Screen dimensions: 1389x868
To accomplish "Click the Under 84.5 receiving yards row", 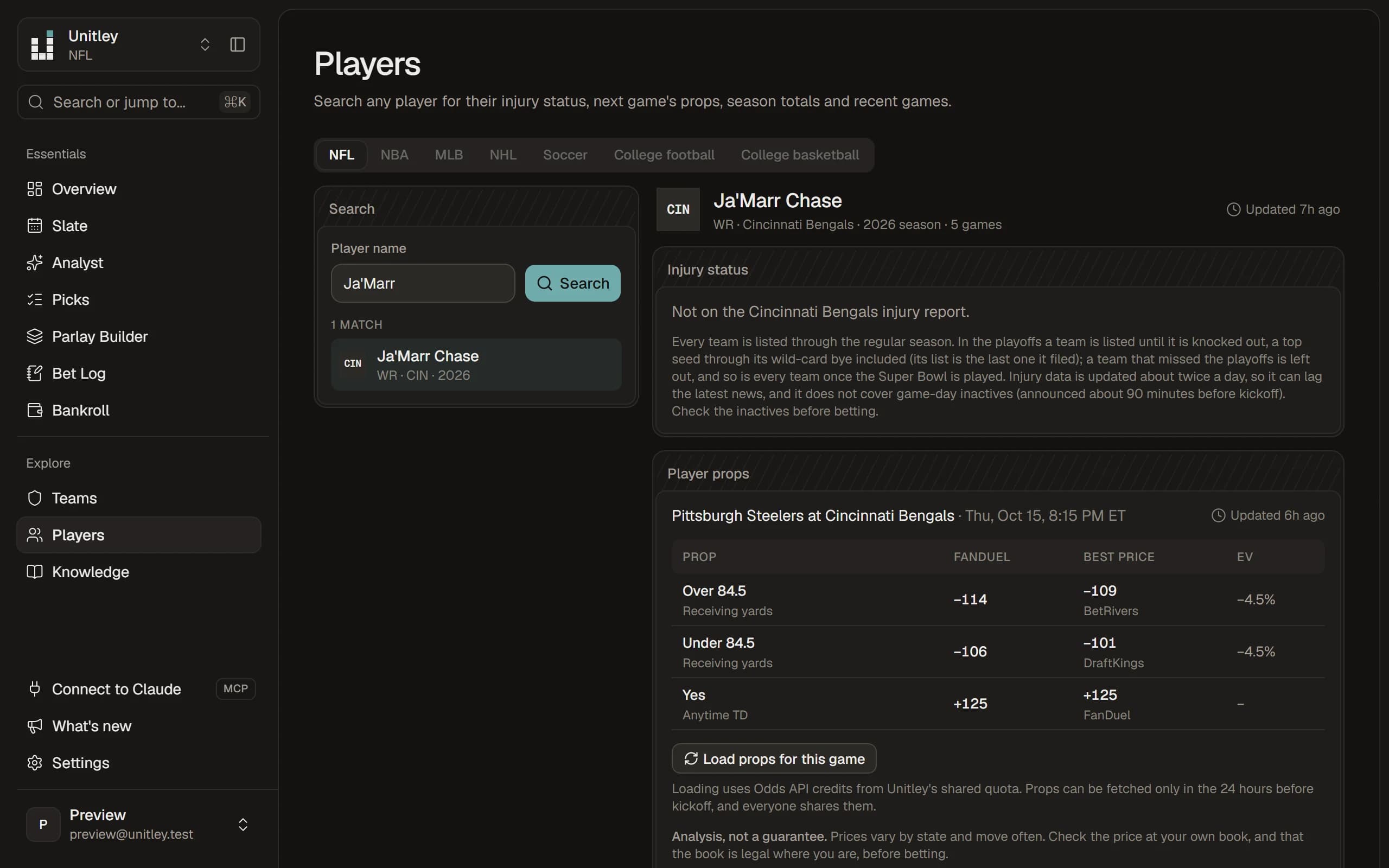I will pos(998,652).
